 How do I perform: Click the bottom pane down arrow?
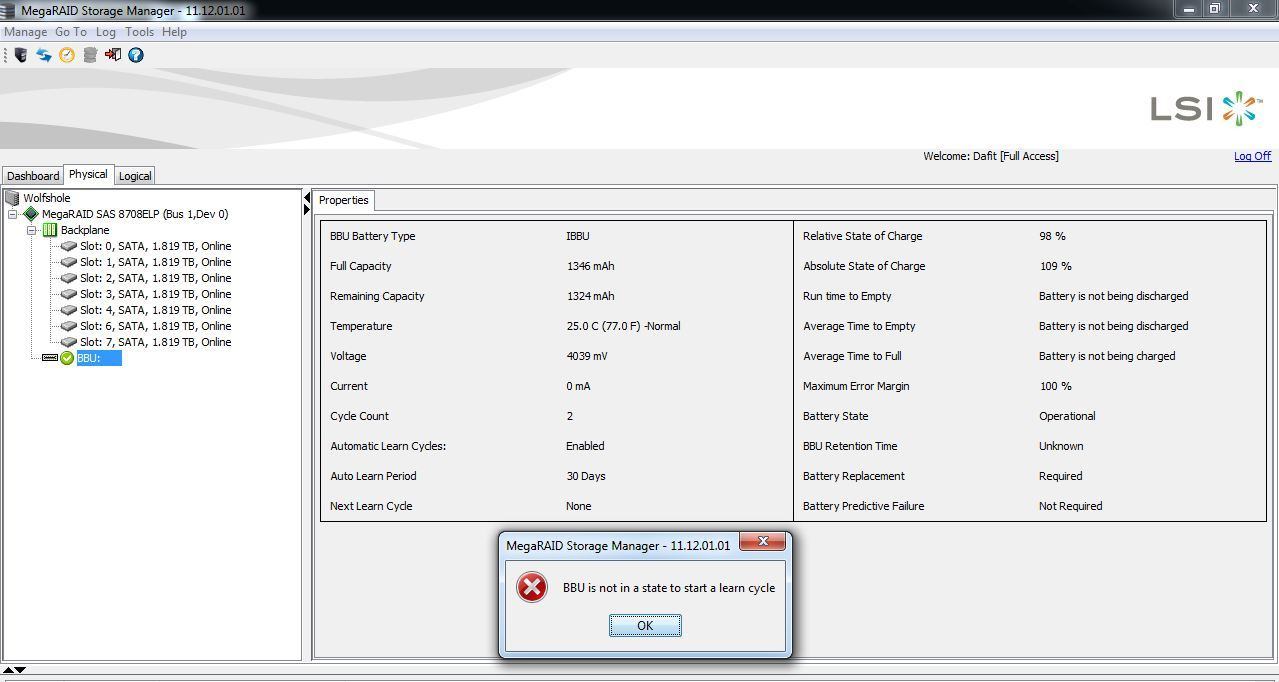point(20,670)
